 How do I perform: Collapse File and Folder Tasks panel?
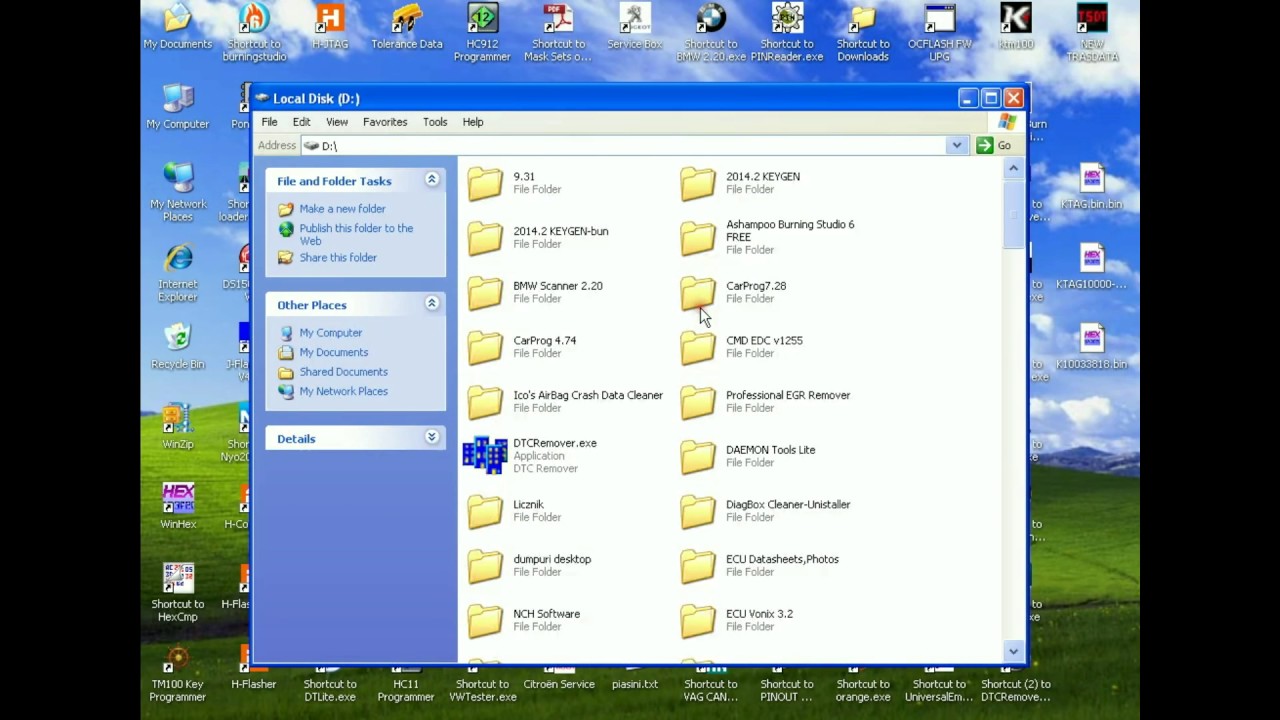(432, 180)
